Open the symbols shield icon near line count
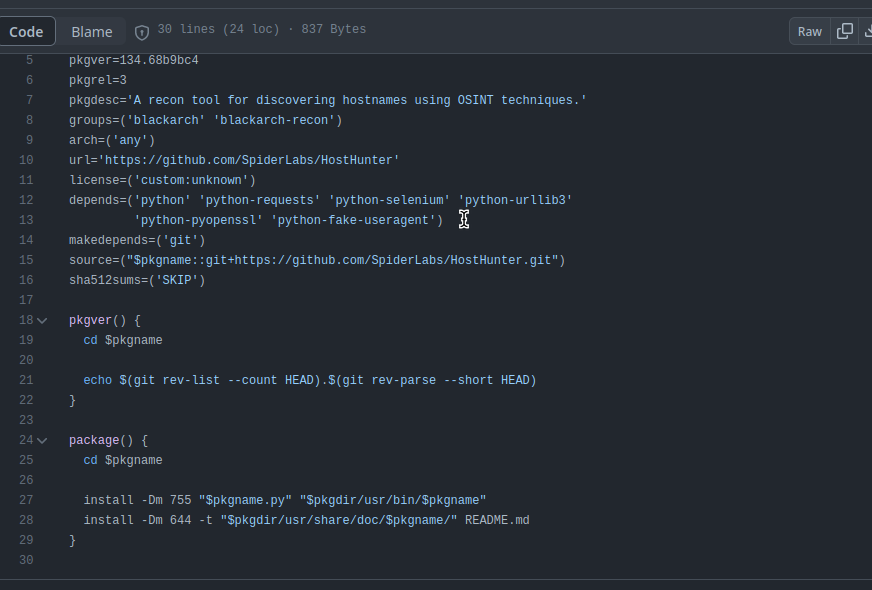 143,31
